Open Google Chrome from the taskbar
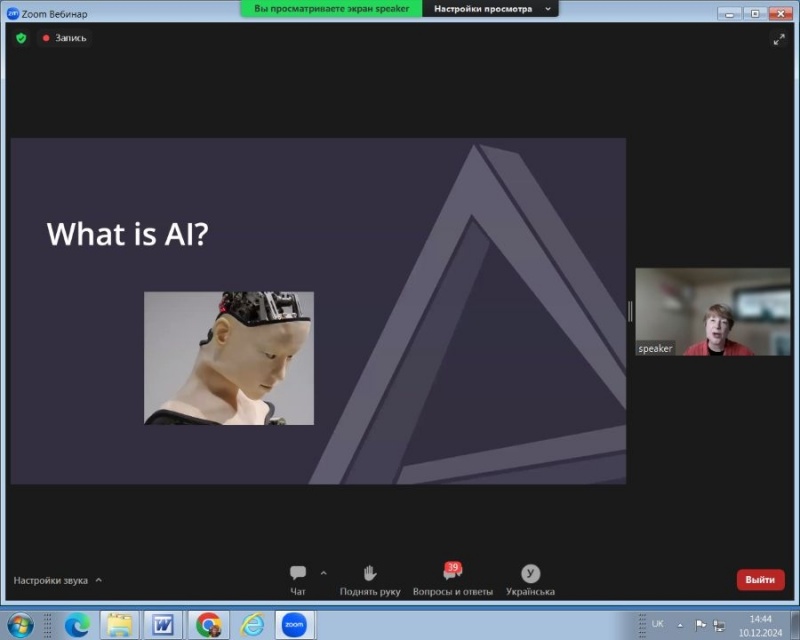 pyautogui.click(x=208, y=625)
